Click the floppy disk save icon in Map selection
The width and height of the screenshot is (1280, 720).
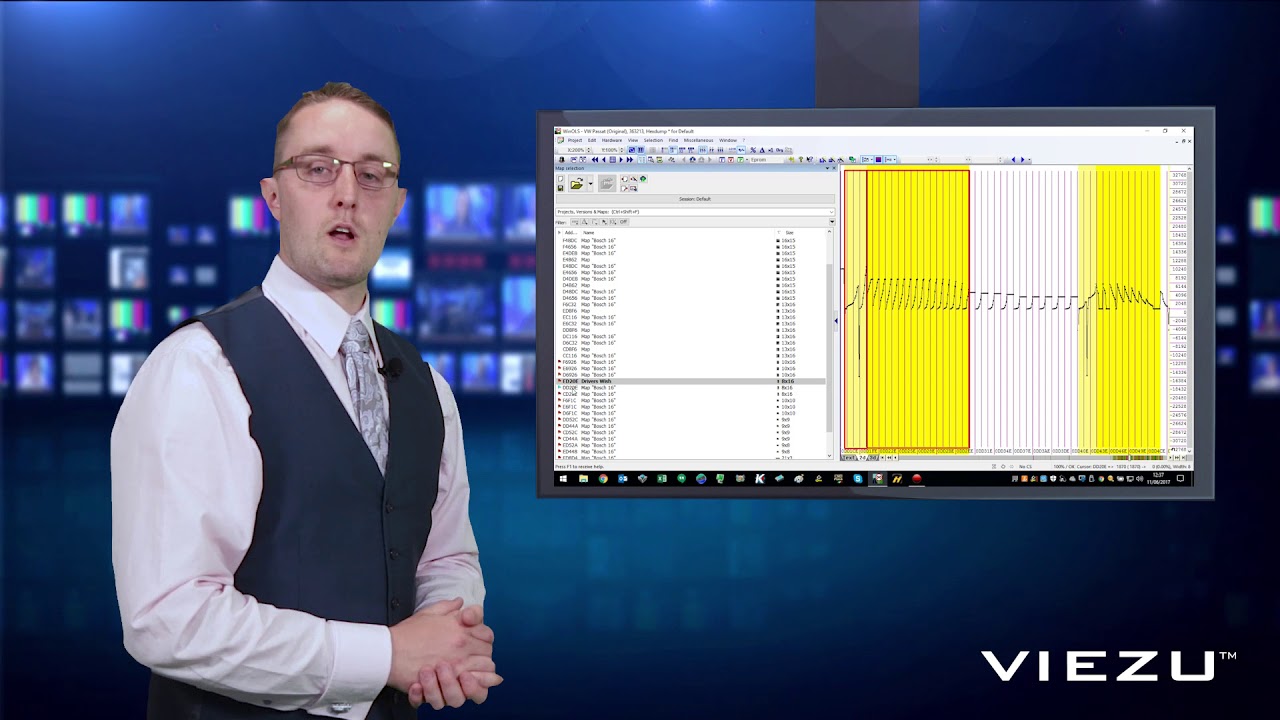560,188
